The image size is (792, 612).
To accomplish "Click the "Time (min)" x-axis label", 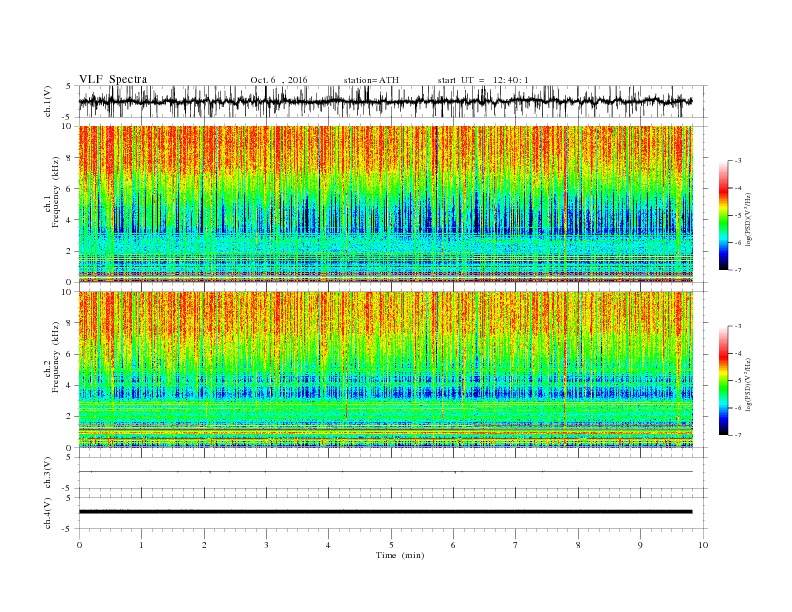I will pyautogui.click(x=400, y=555).
